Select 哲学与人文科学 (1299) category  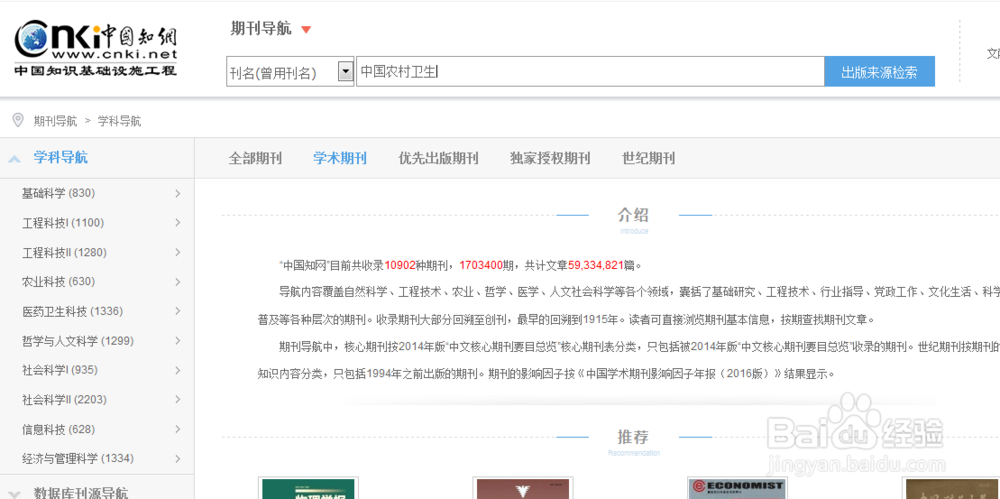[x=78, y=341]
